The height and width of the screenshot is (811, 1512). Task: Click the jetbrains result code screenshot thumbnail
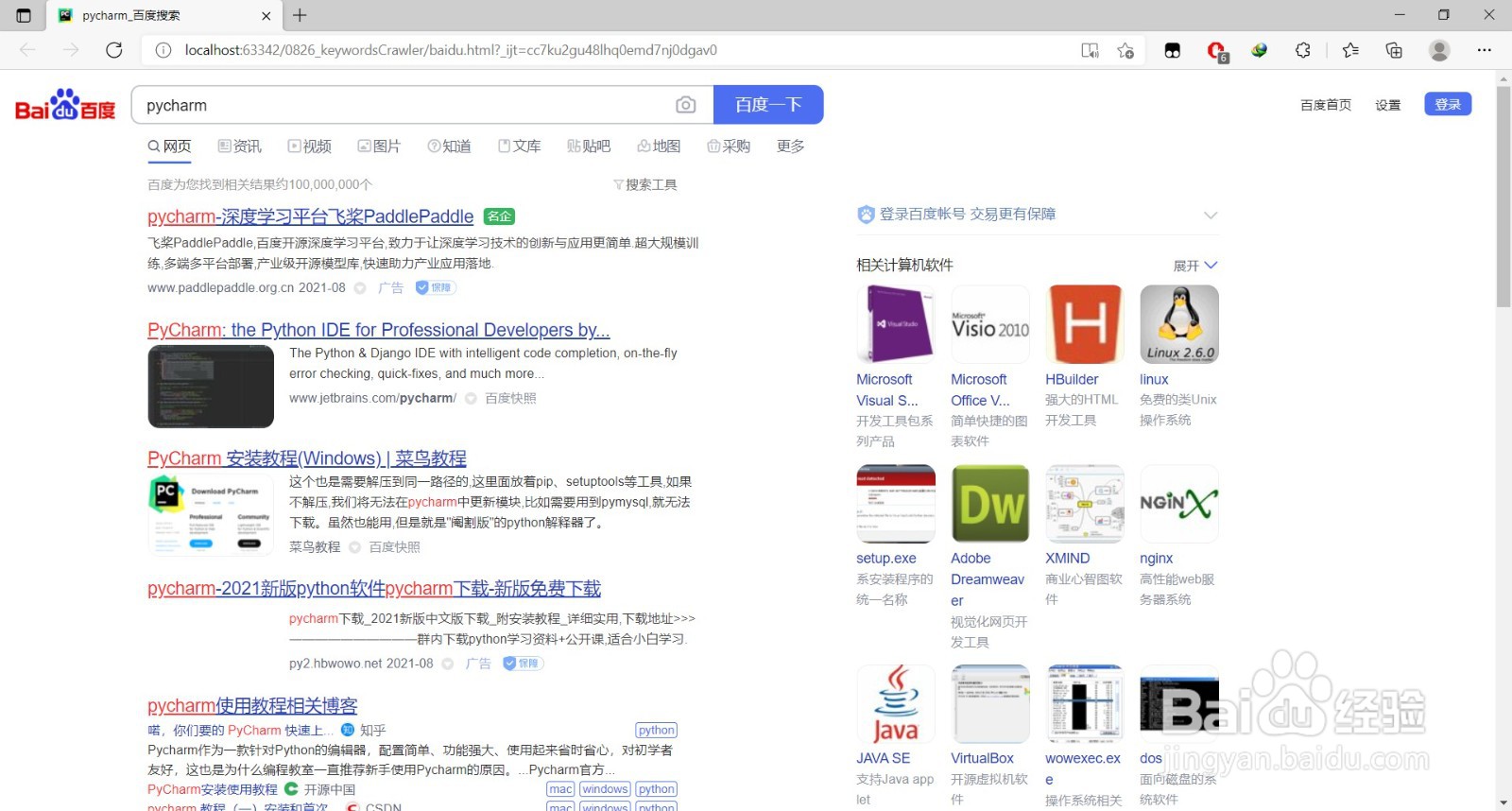[211, 387]
